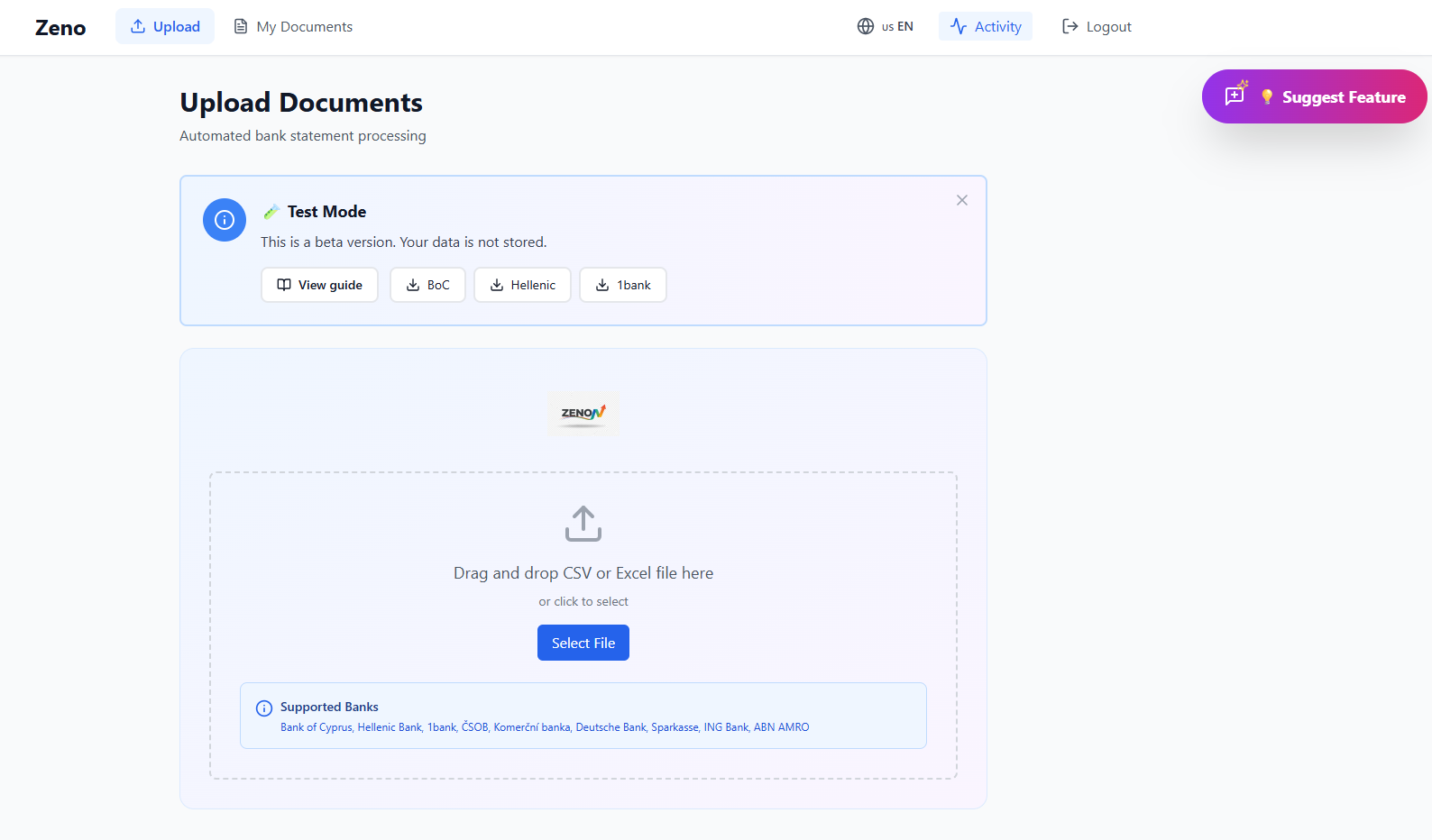Open the Activity page
Screen dimensions: 1432x840
[x=986, y=26]
